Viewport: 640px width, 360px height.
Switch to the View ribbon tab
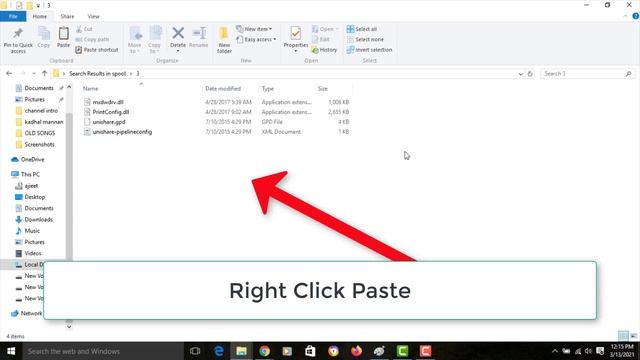tap(93, 16)
